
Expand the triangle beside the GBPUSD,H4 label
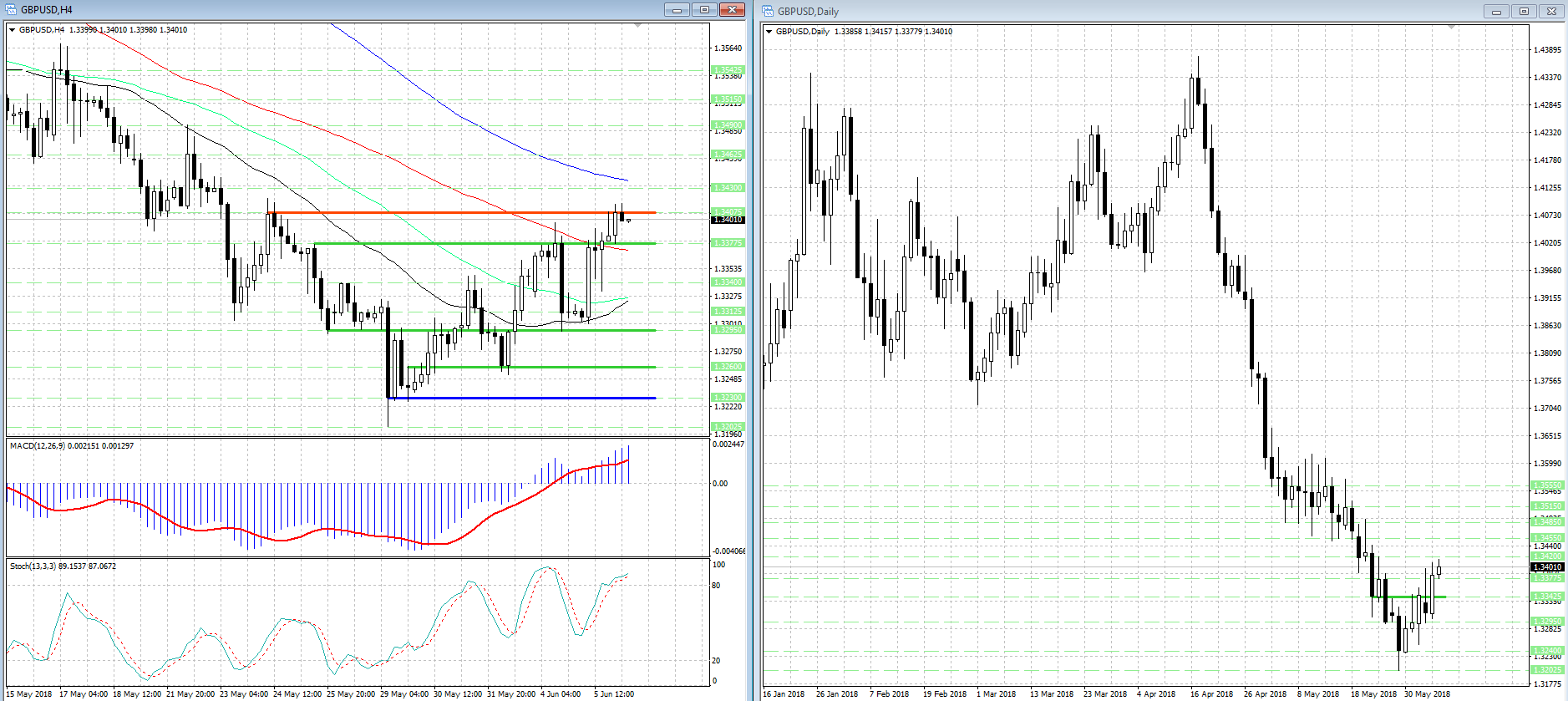13,30
